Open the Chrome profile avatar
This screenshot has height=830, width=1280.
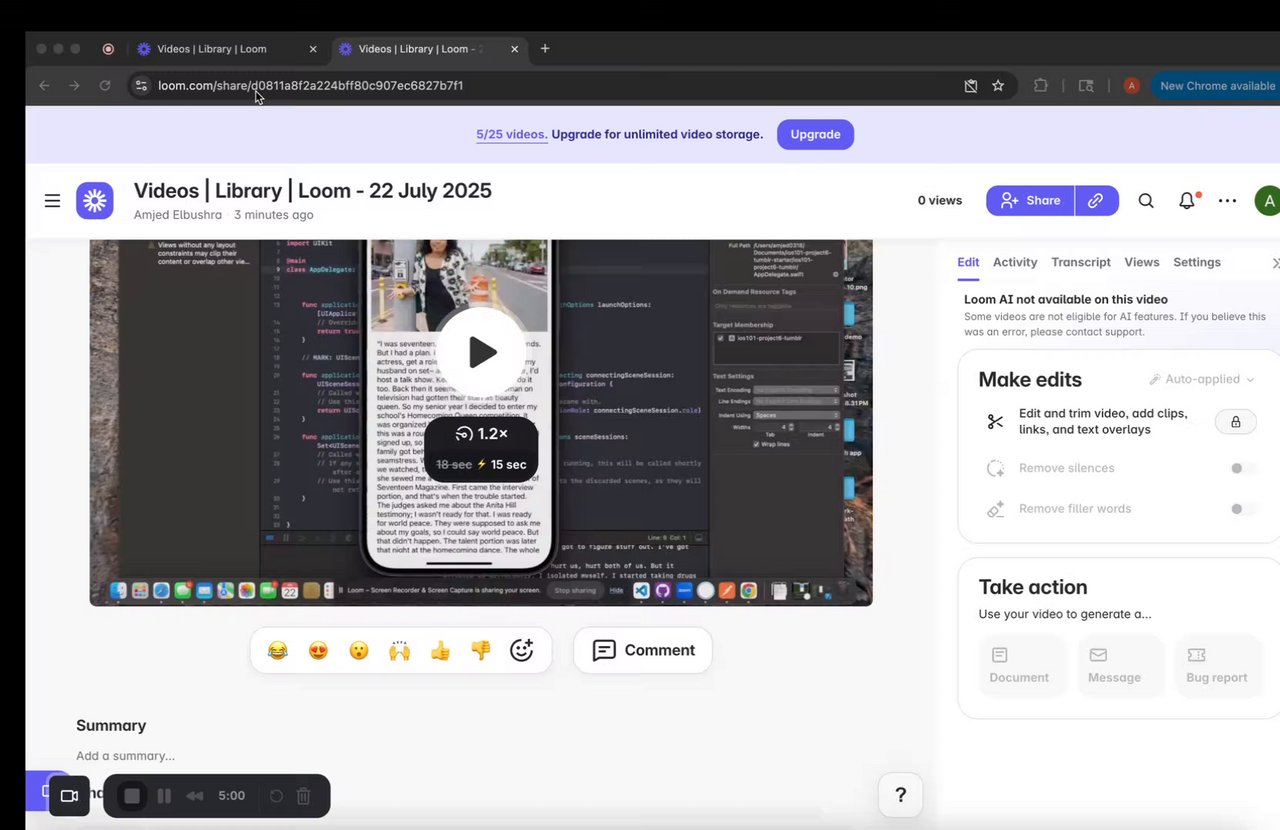1131,86
